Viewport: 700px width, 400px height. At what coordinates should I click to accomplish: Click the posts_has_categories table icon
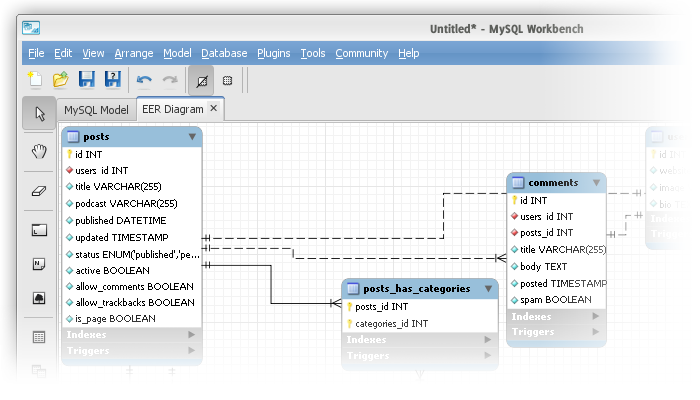click(353, 289)
